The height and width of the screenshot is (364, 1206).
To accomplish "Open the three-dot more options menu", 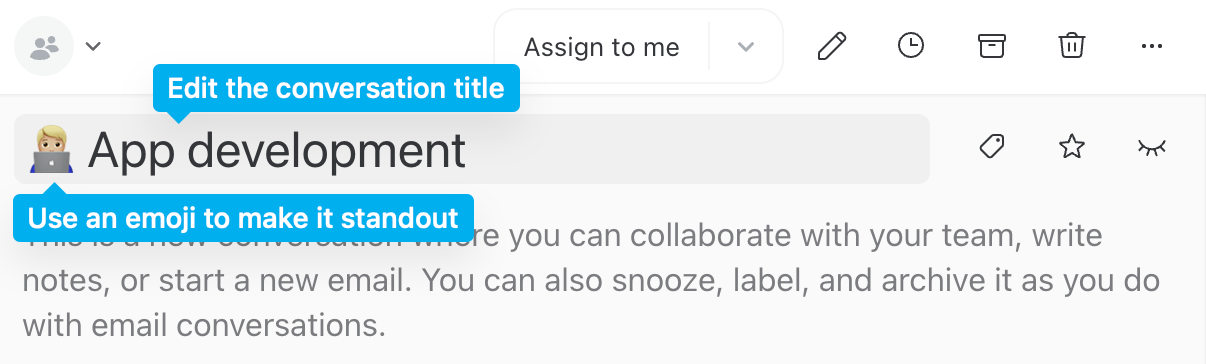I will point(1151,46).
